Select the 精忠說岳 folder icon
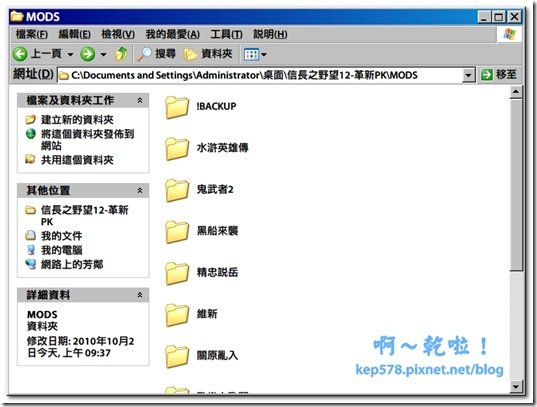 pos(177,273)
